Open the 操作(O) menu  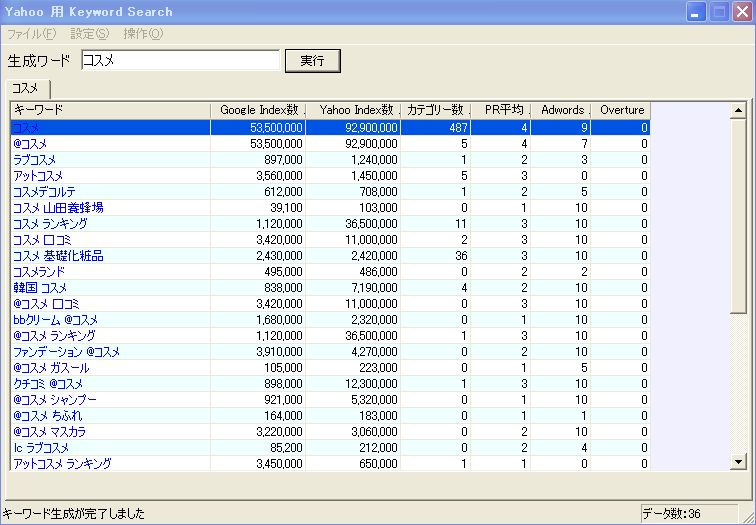(143, 34)
